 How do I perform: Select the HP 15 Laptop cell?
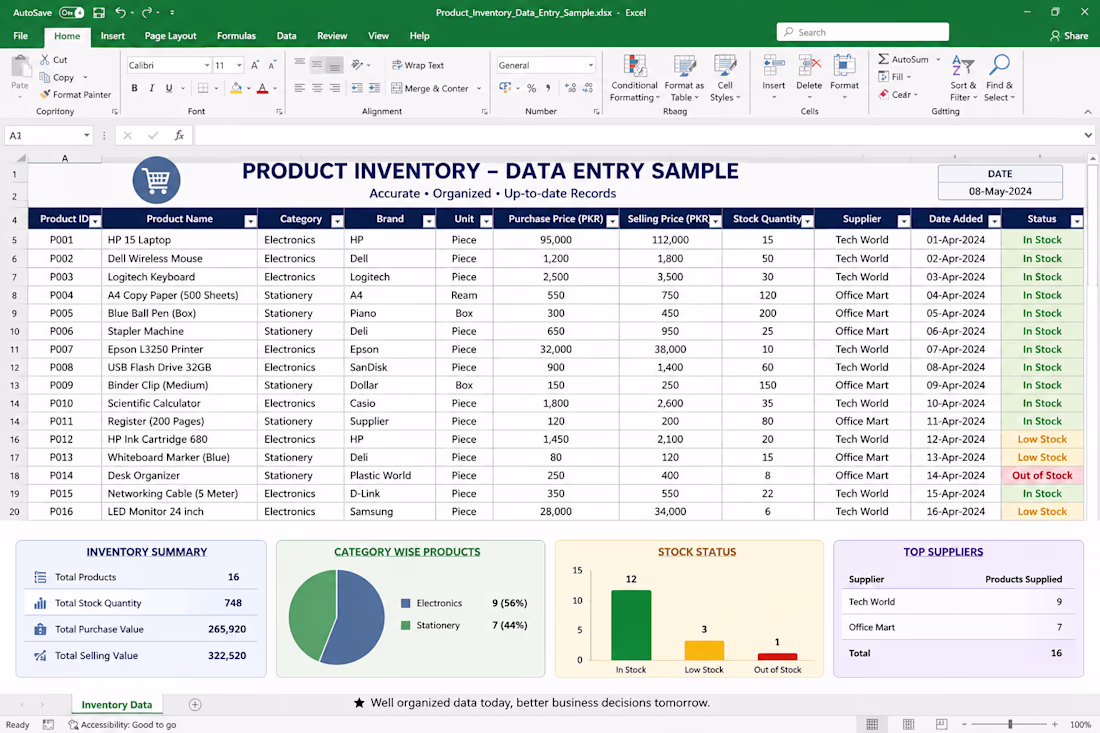(x=179, y=240)
